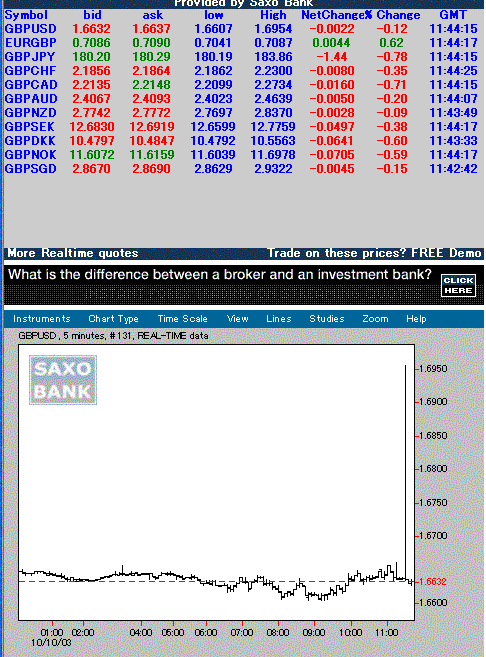
Task: Click the Symbol column header
Action: coord(26,15)
